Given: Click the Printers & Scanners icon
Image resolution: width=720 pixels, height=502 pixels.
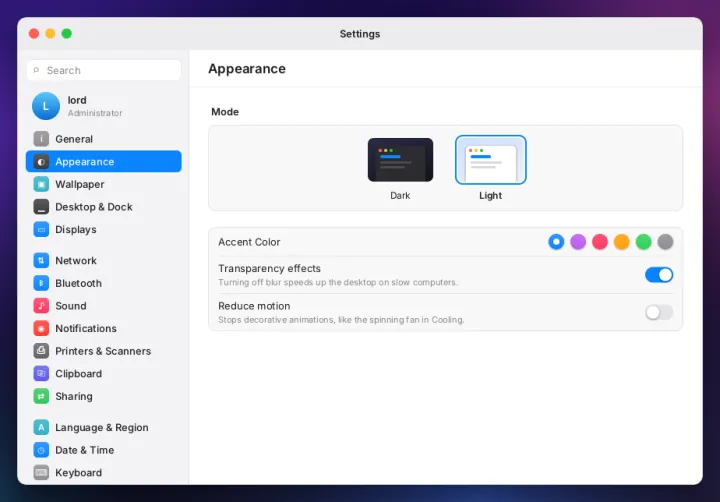Looking at the screenshot, I should 41,351.
